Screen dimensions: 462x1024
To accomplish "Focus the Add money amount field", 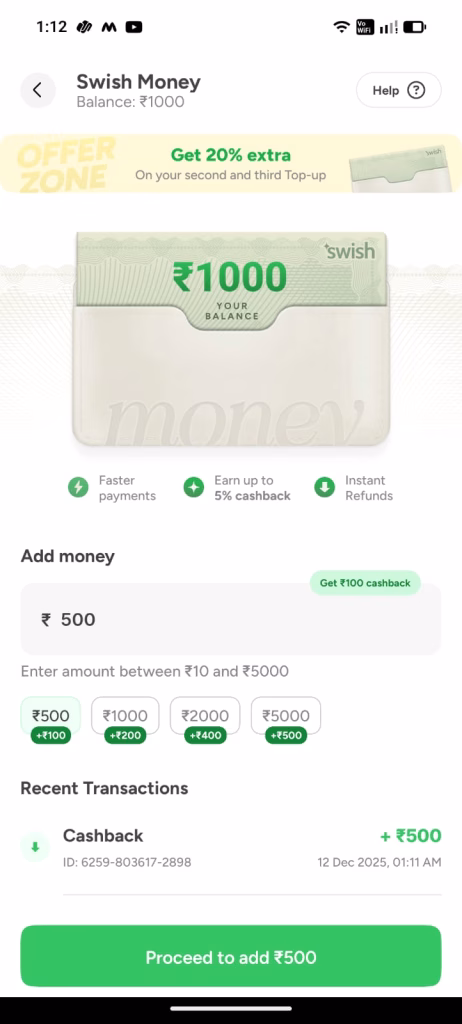I will 231,619.
